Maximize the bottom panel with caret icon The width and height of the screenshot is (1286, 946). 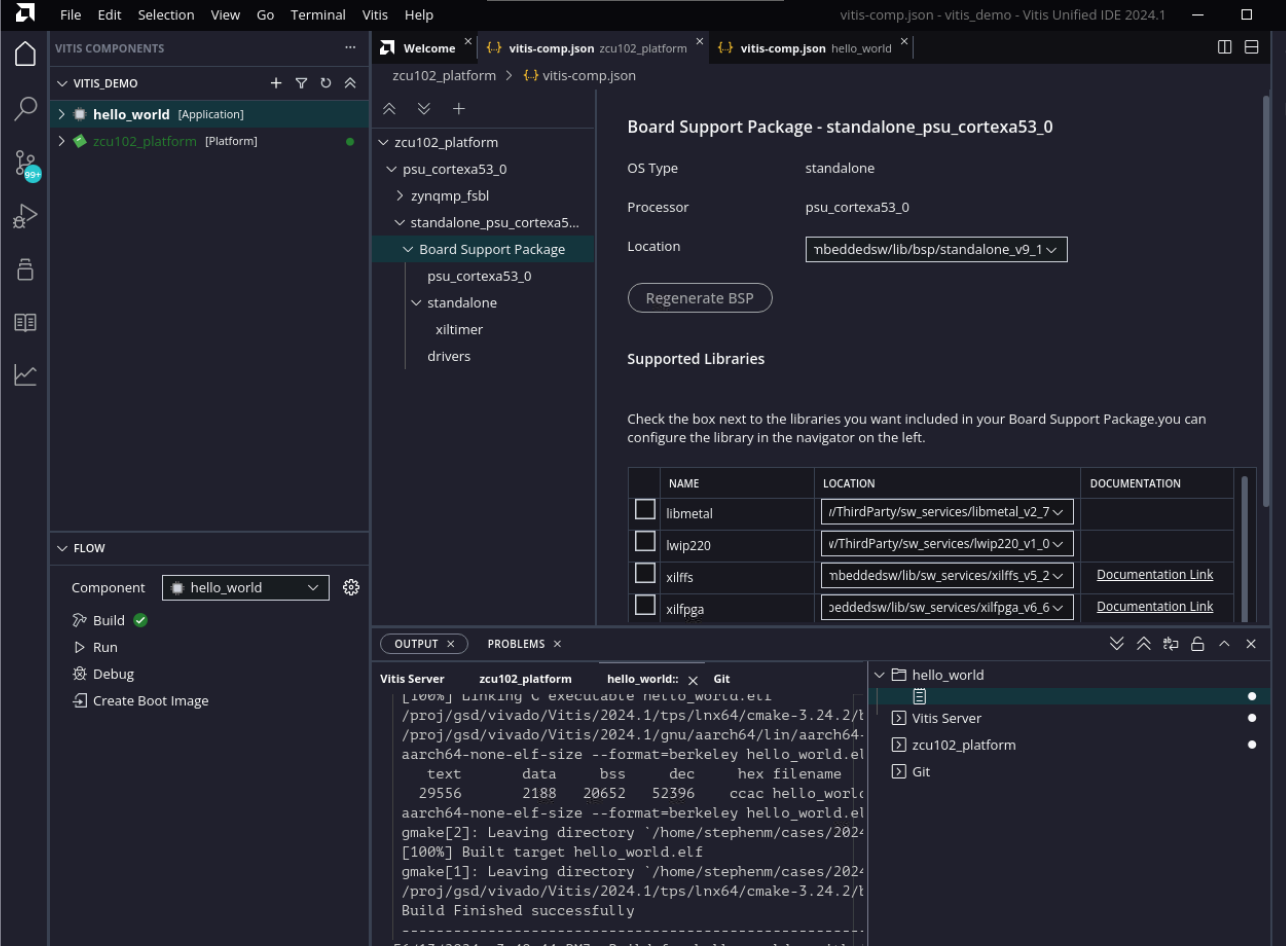coord(1224,644)
